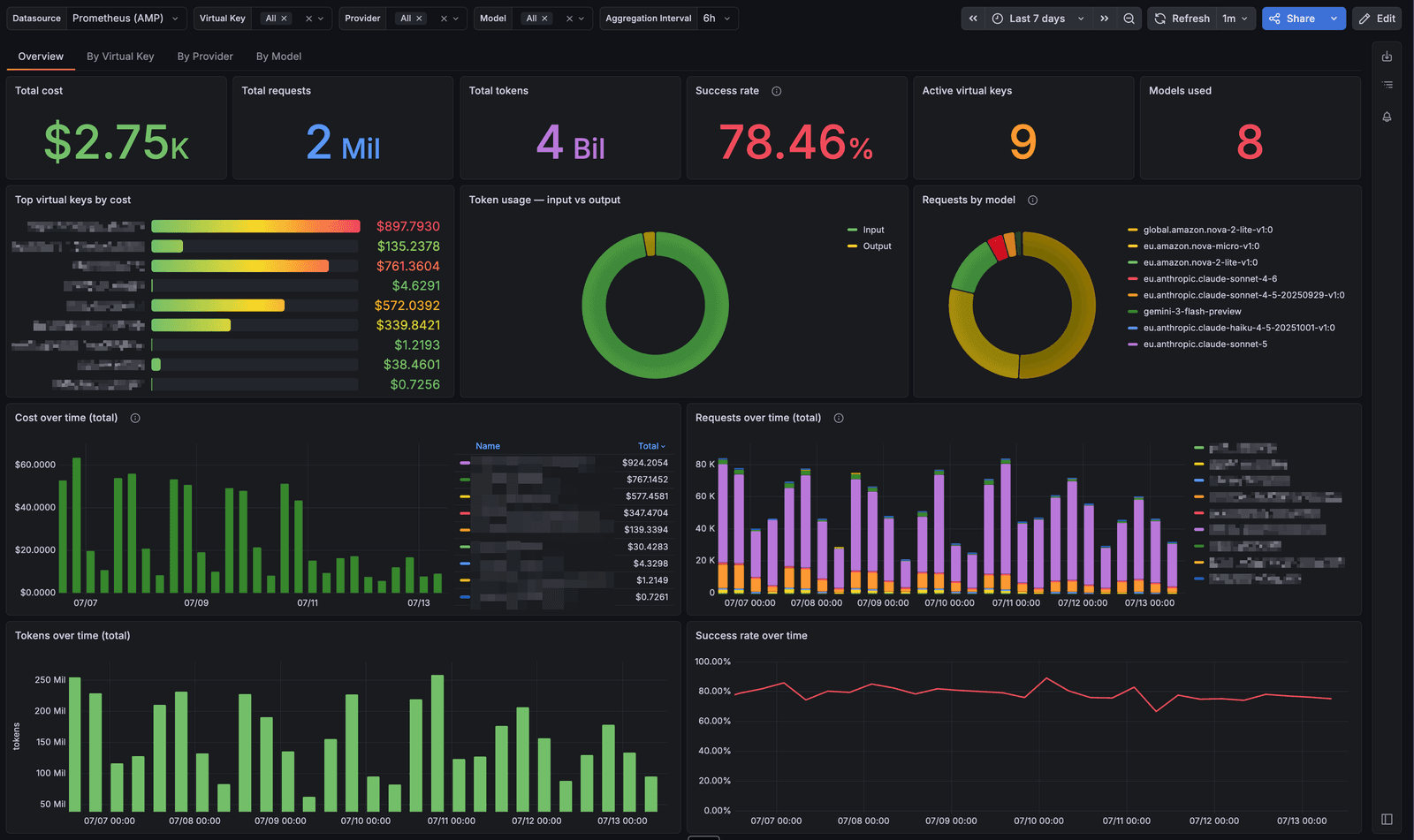This screenshot has width=1414, height=840.
Task: Sort the cost legend by Total header
Action: [x=652, y=446]
